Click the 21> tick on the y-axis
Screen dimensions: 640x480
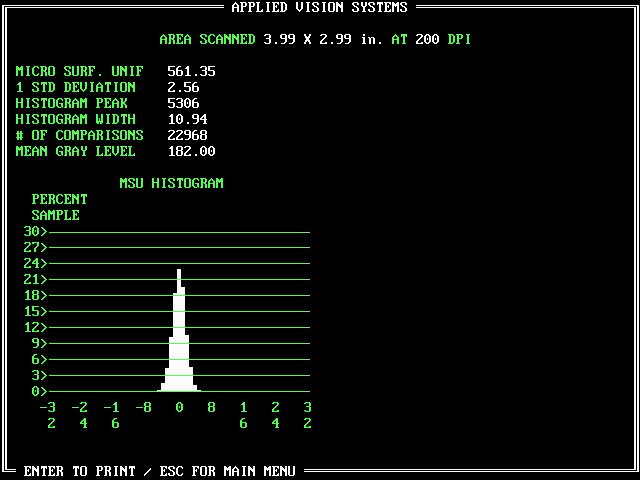point(36,279)
